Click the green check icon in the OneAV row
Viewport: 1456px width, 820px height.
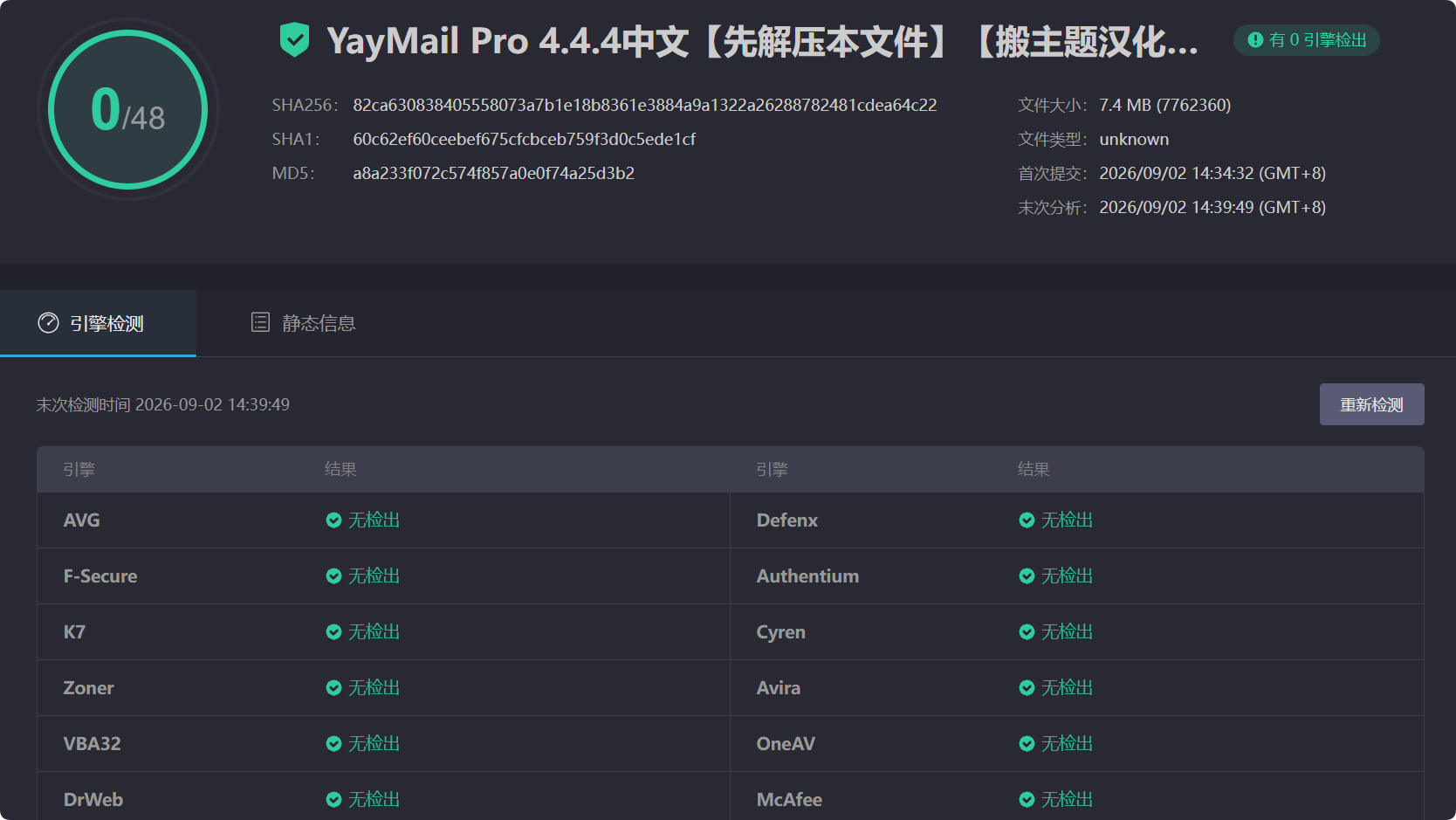[x=1027, y=744]
